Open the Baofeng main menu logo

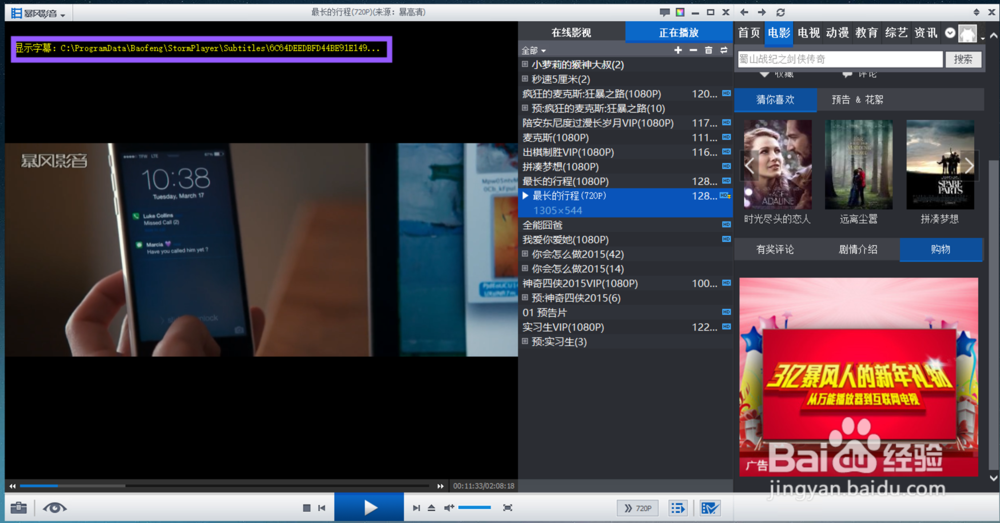coord(38,13)
